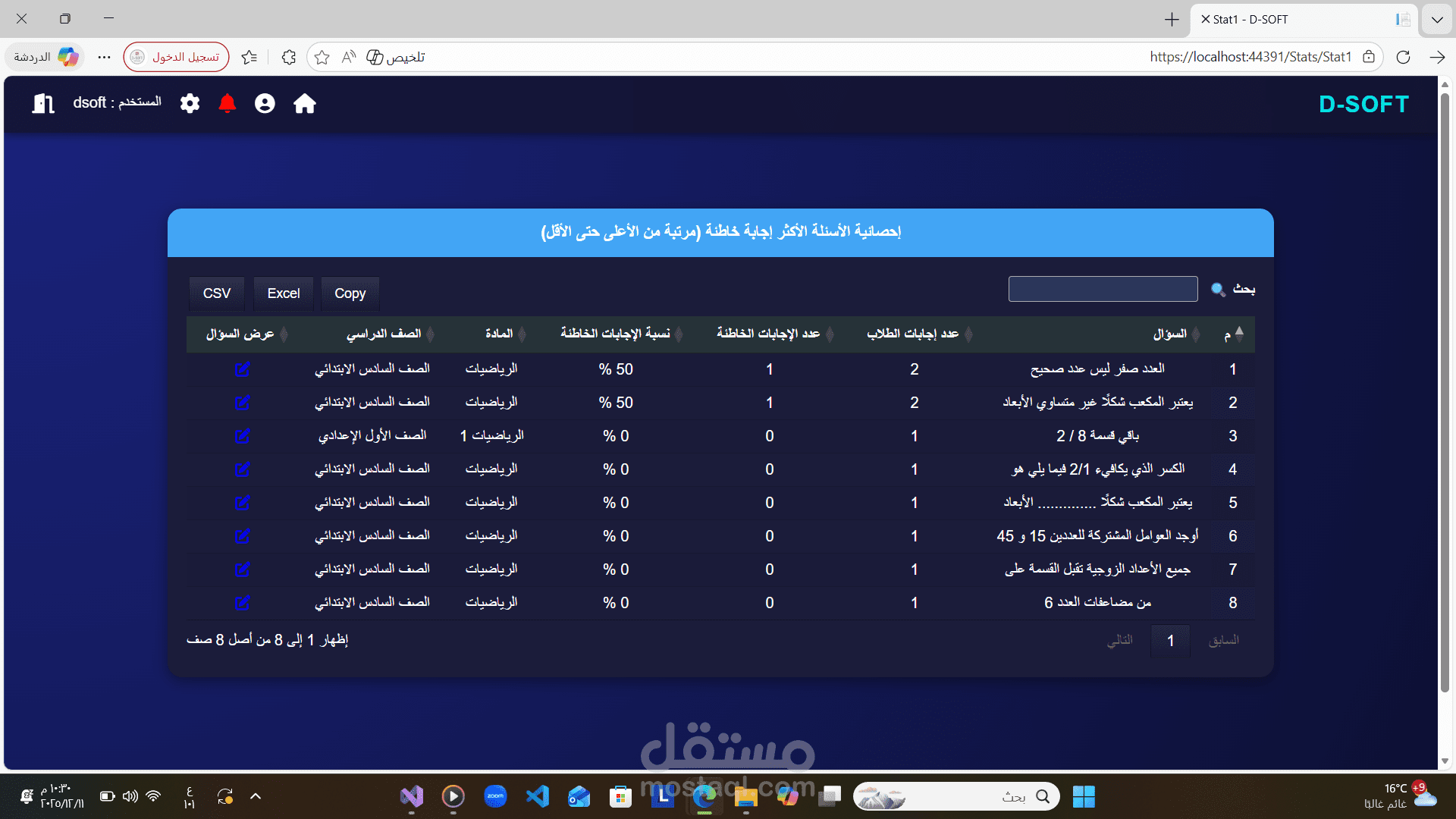This screenshot has width=1456, height=819.
Task: Export table using CSV button
Action: 217,293
